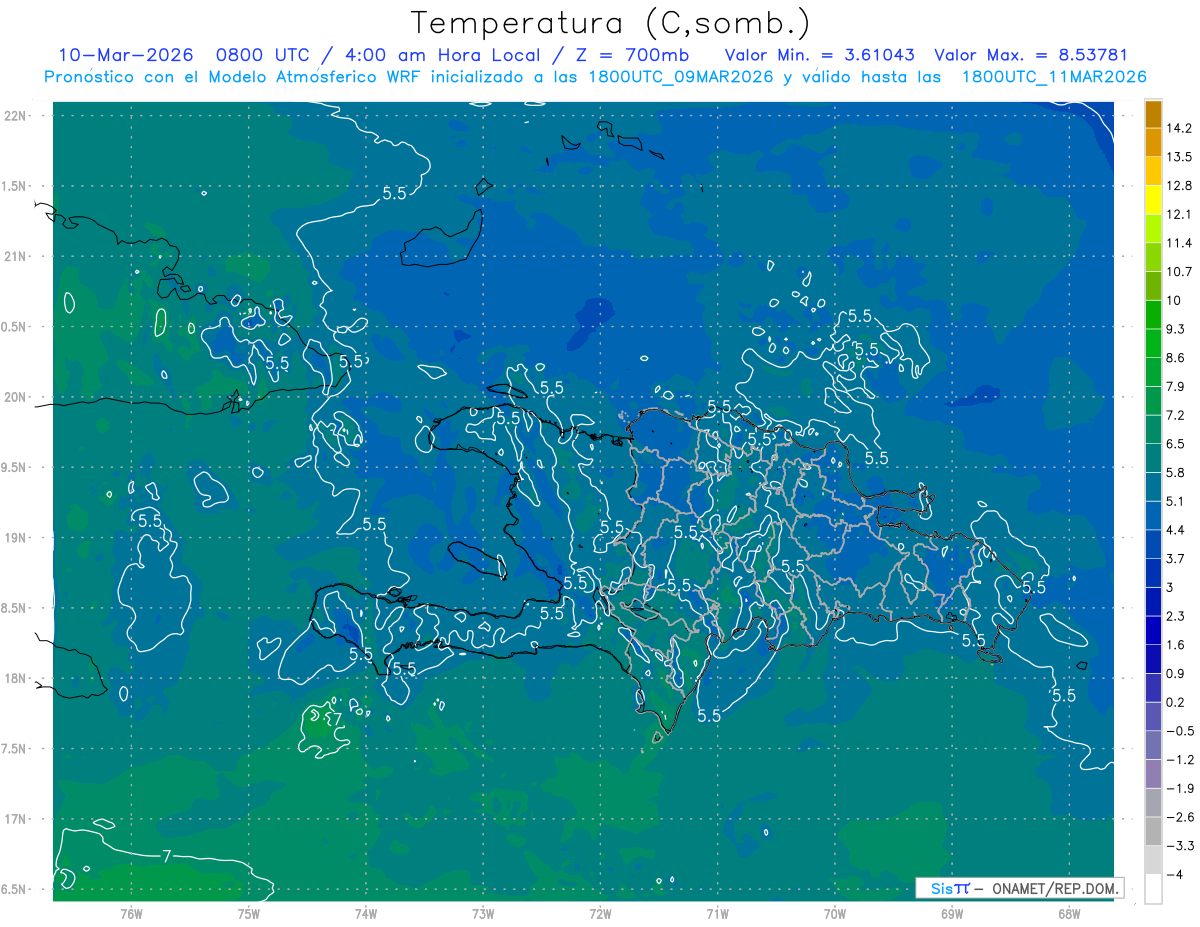The image size is (1200, 927).
Task: Select the "20N" latitude label
Action: (x=17, y=397)
